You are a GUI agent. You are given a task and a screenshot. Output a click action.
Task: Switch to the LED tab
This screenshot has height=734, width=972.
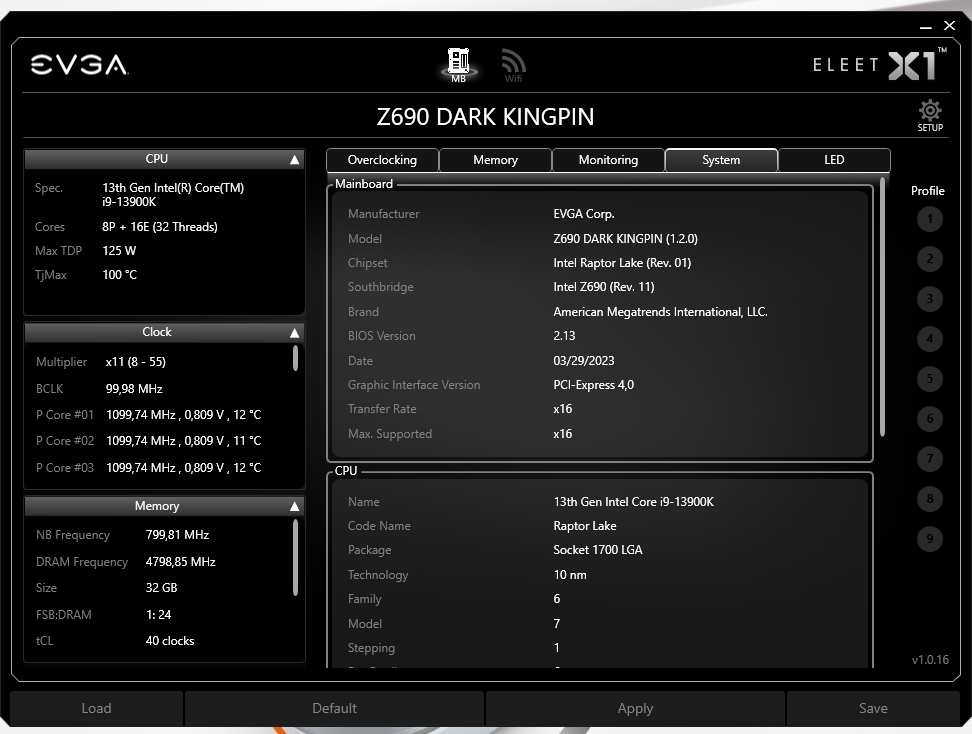point(834,159)
